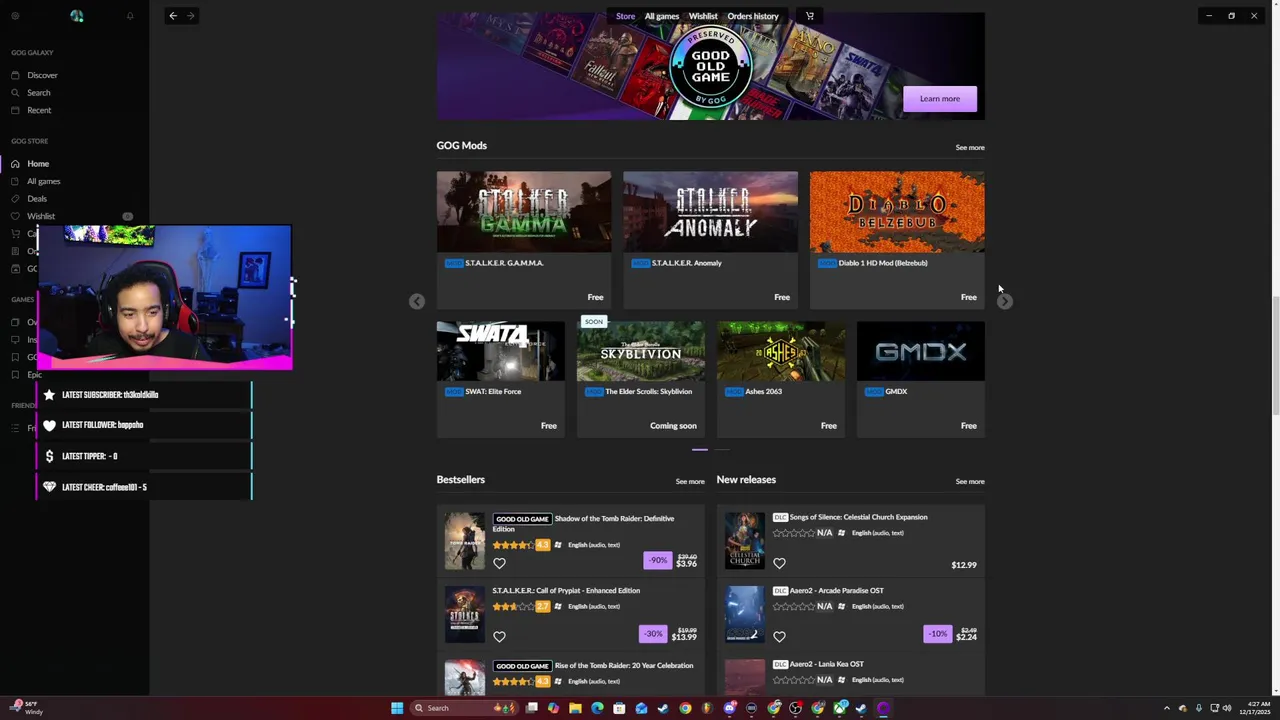Open File Explorer from the taskbar

point(575,708)
